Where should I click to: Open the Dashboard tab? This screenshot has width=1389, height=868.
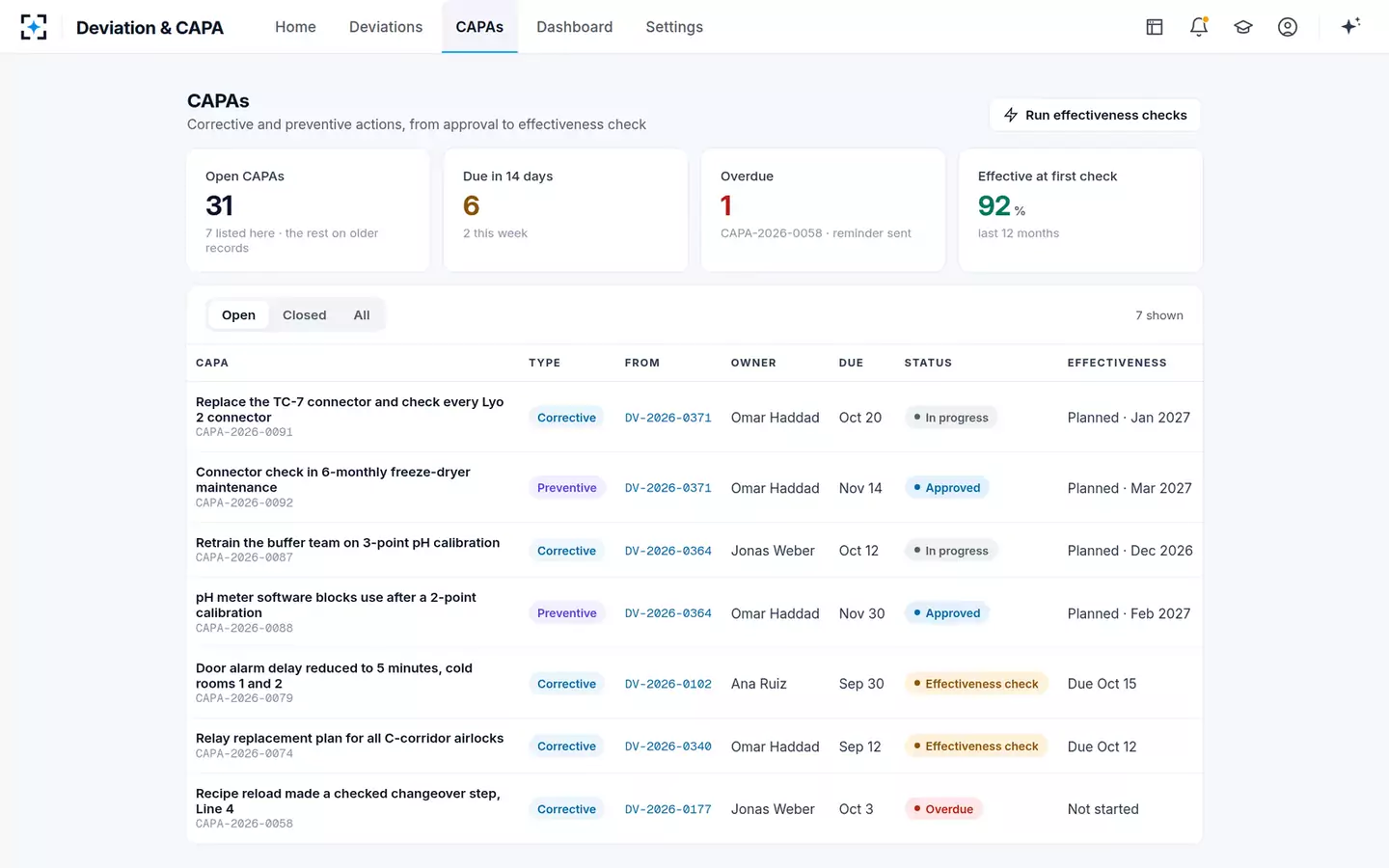574,27
